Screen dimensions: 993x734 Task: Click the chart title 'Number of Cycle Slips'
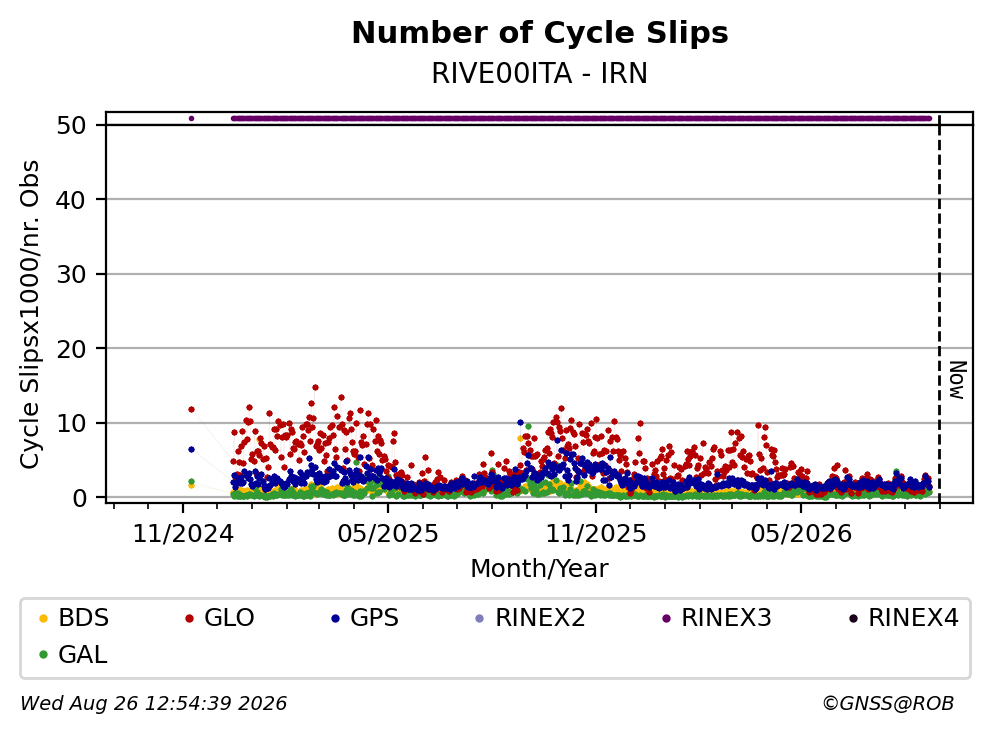click(x=540, y=33)
